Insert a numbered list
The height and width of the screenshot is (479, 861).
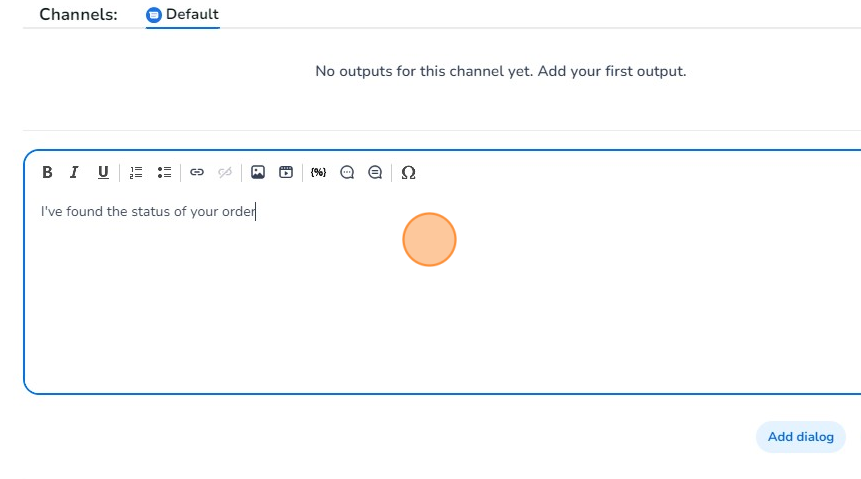click(137, 172)
